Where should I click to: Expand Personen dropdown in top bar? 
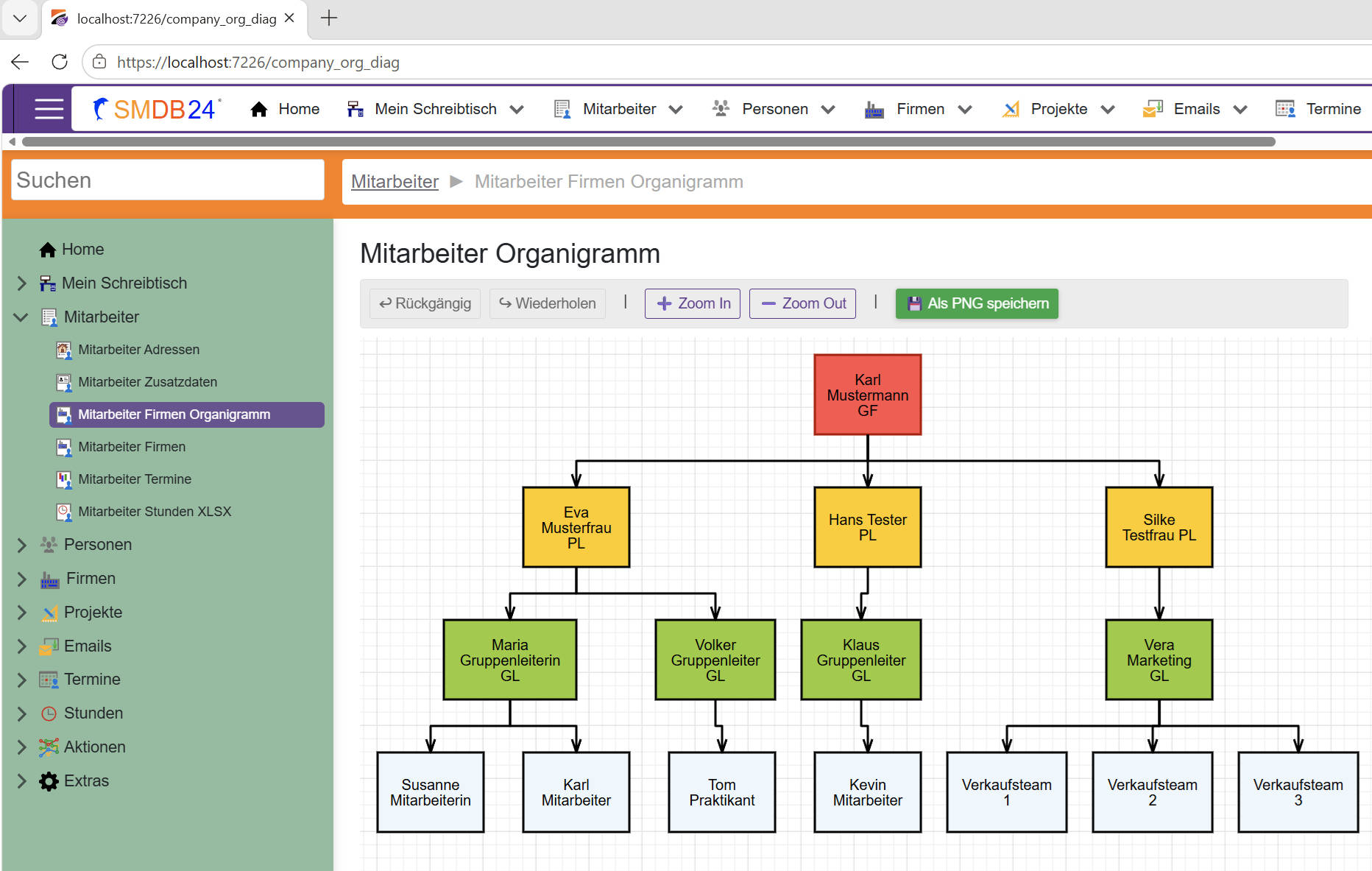(828, 110)
